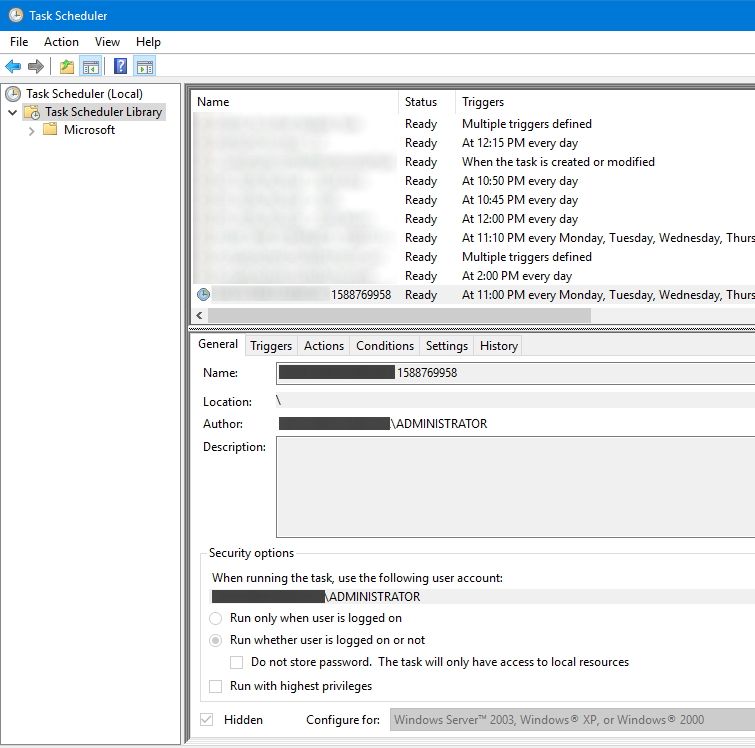Select Task Scheduler (Local) in the tree

(x=84, y=93)
